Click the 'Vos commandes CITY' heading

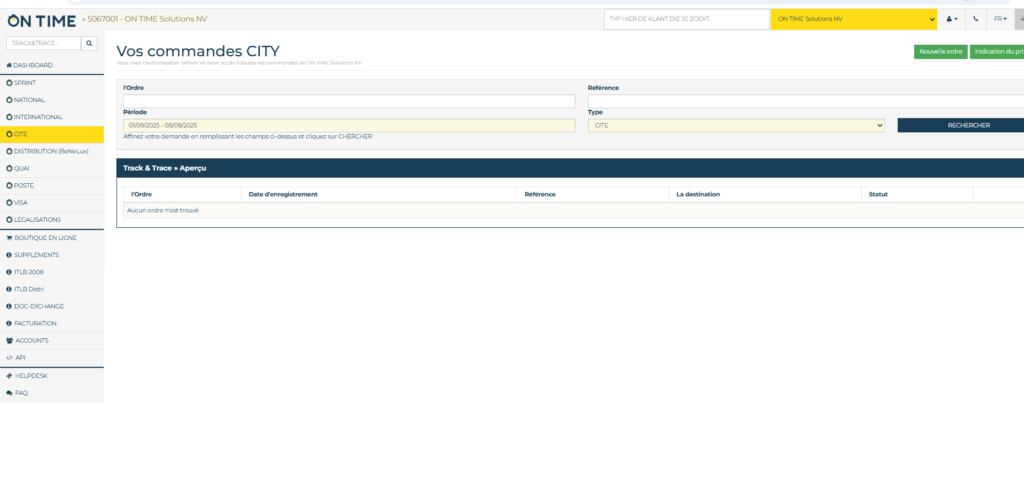coord(198,51)
